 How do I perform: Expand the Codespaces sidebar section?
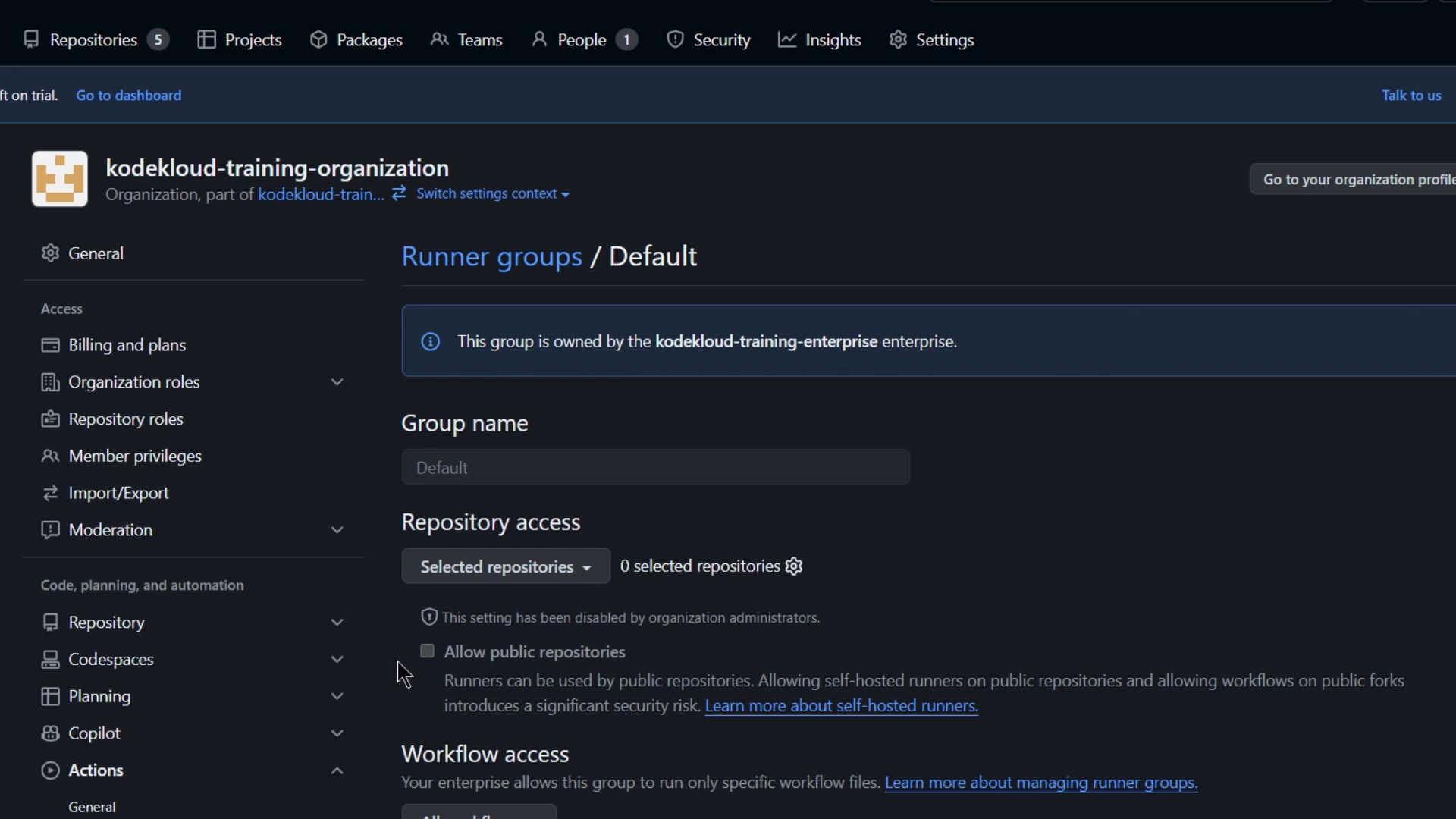click(x=337, y=660)
